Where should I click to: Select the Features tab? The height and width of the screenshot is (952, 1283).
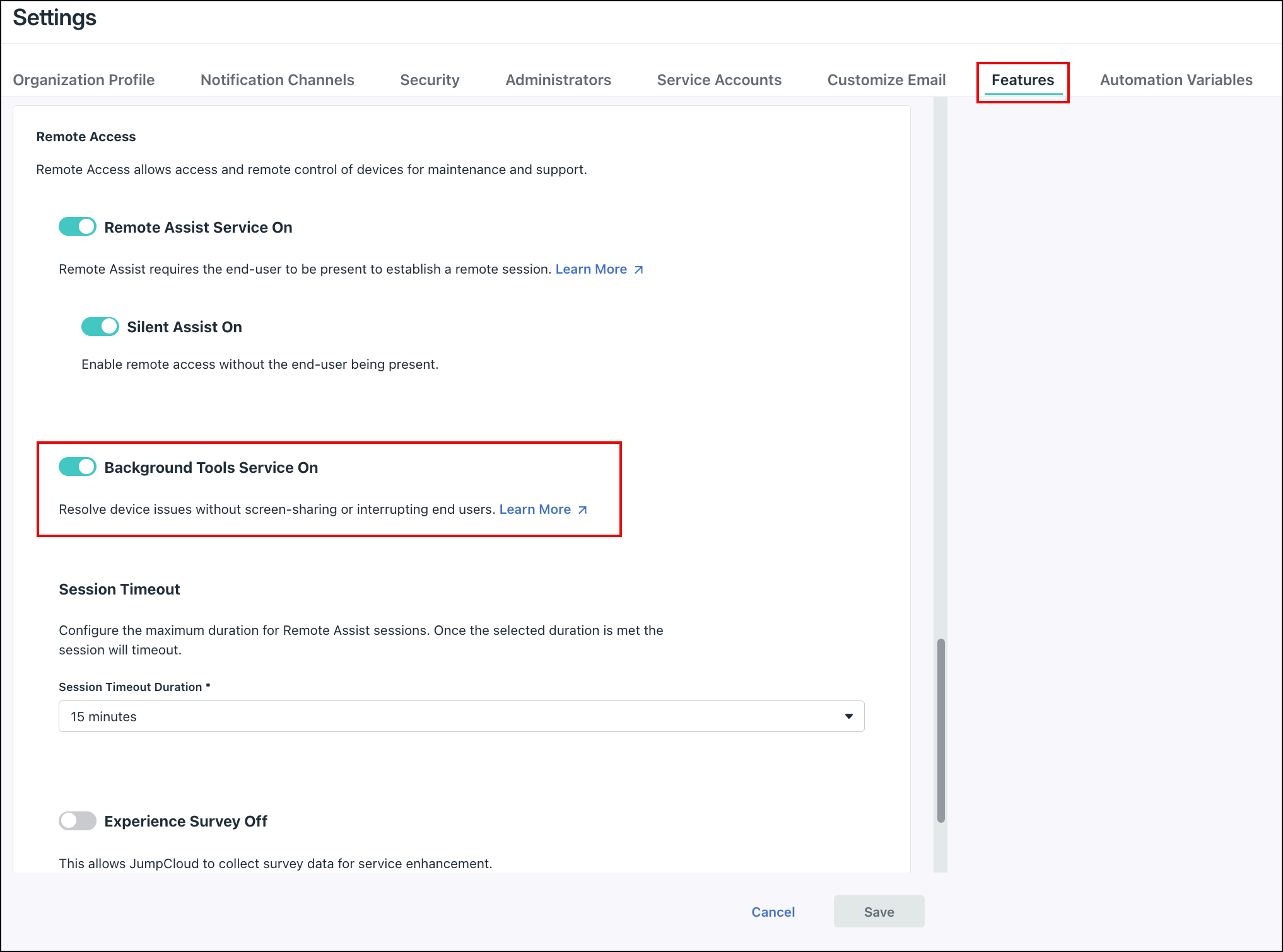tap(1022, 81)
